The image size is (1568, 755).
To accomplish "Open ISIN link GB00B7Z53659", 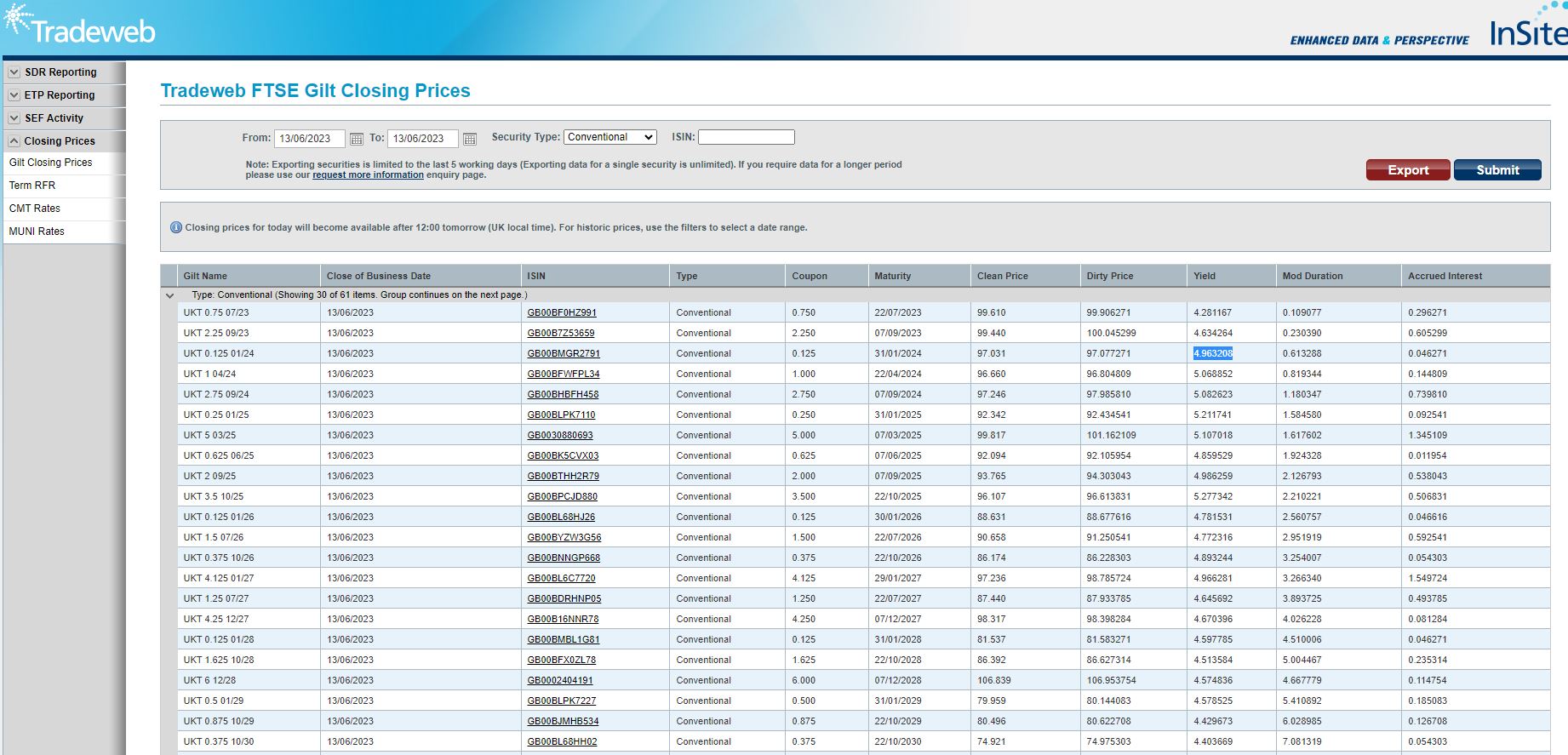I will click(561, 333).
